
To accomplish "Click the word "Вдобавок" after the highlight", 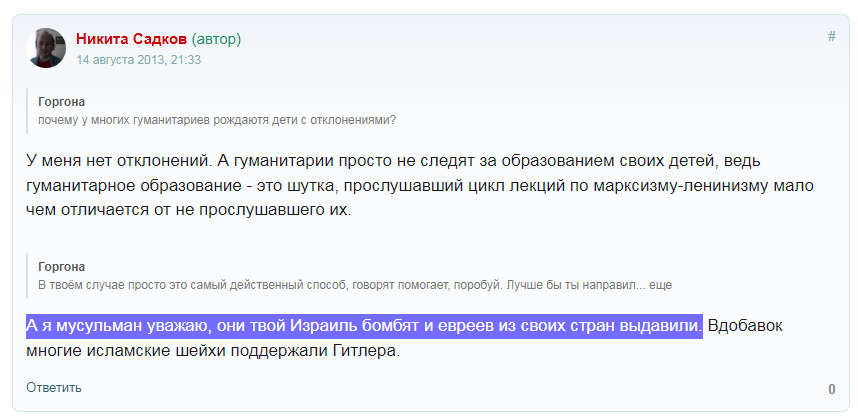I will tap(746, 327).
